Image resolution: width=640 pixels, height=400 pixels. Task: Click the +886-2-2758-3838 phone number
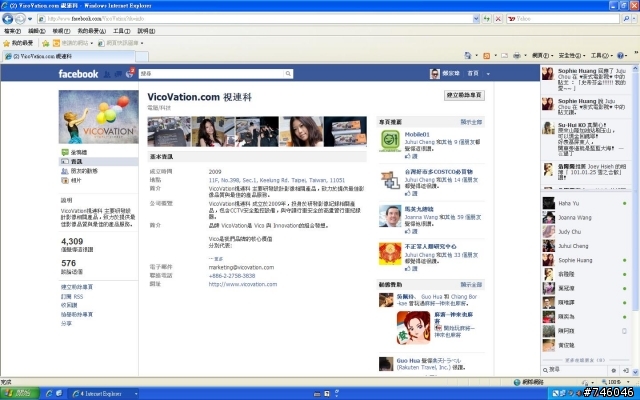[x=232, y=276]
